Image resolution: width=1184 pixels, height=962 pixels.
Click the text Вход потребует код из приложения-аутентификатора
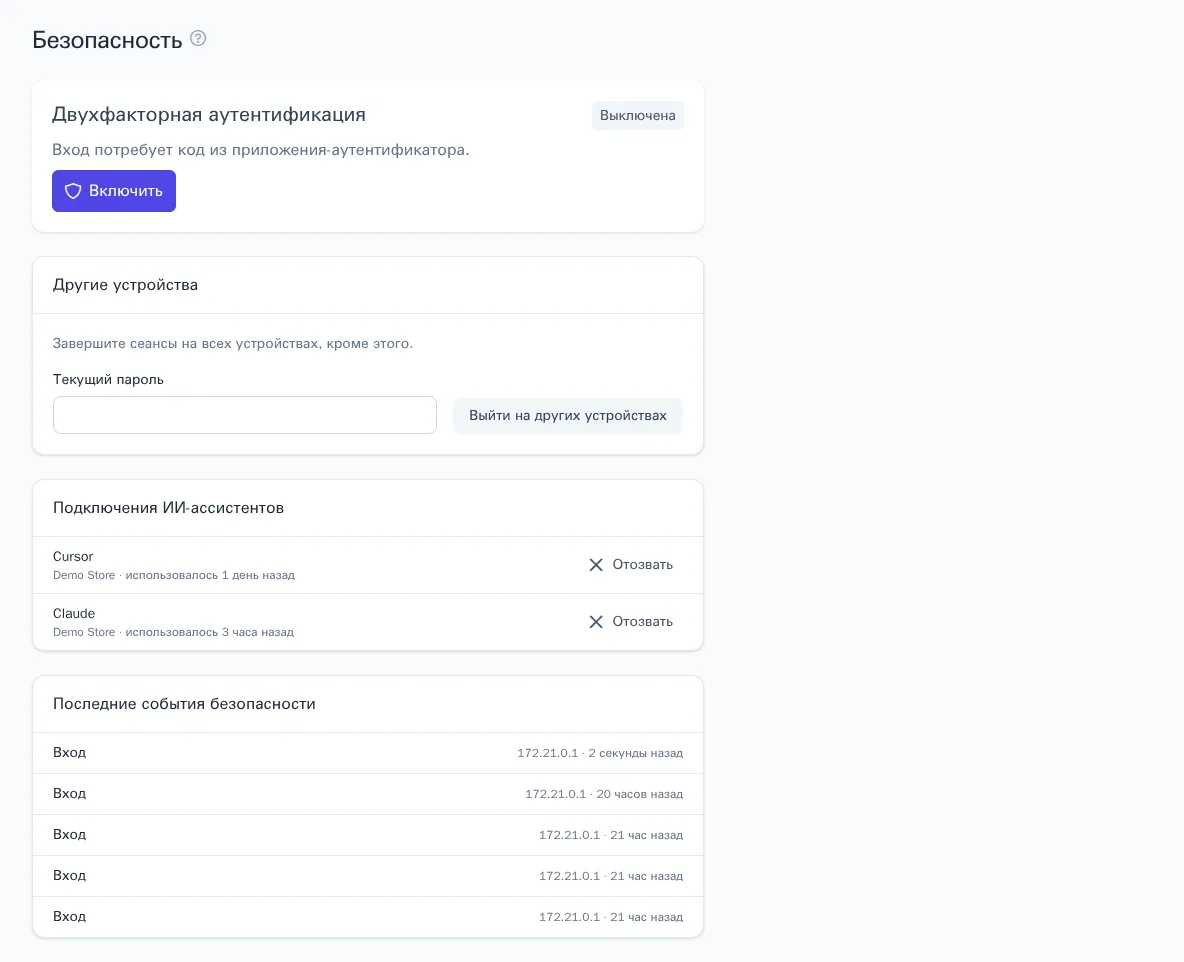point(261,150)
